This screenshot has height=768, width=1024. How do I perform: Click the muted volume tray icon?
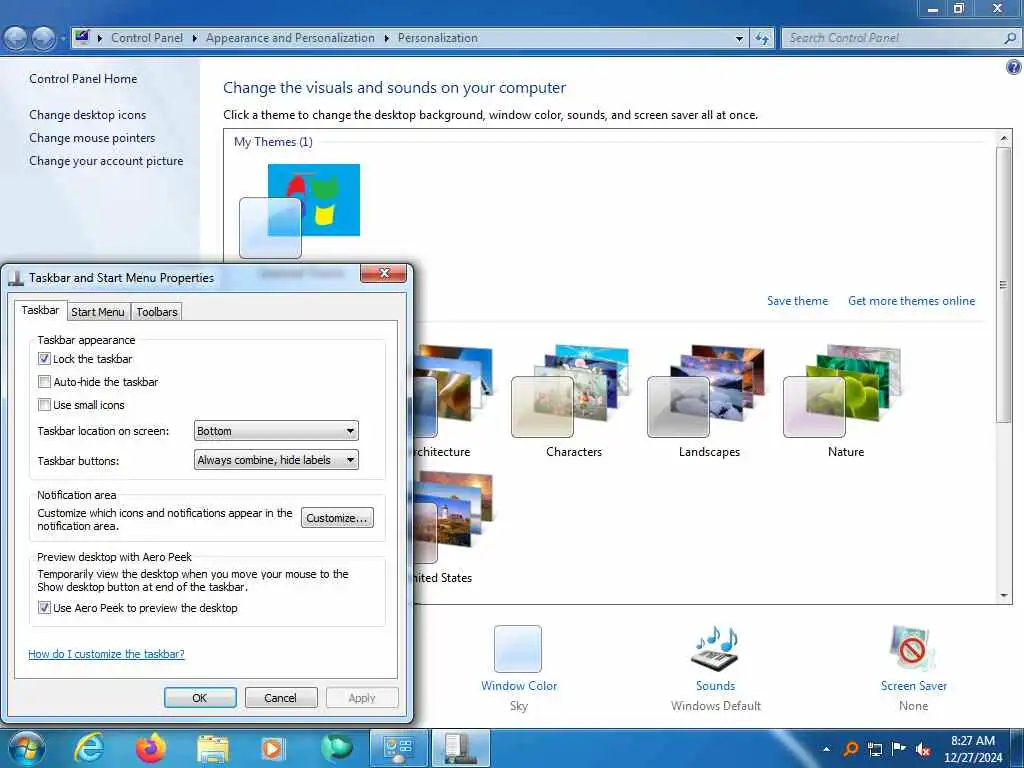coord(923,750)
